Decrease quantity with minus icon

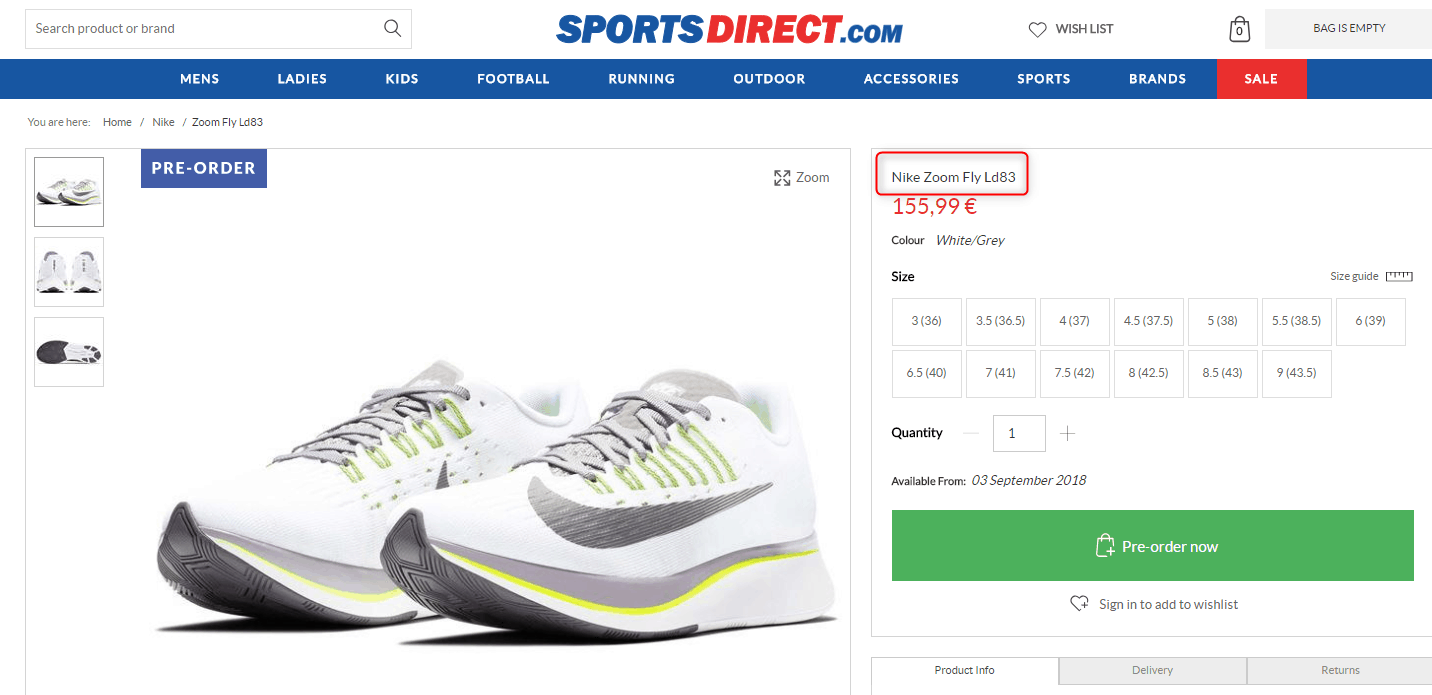pos(970,433)
